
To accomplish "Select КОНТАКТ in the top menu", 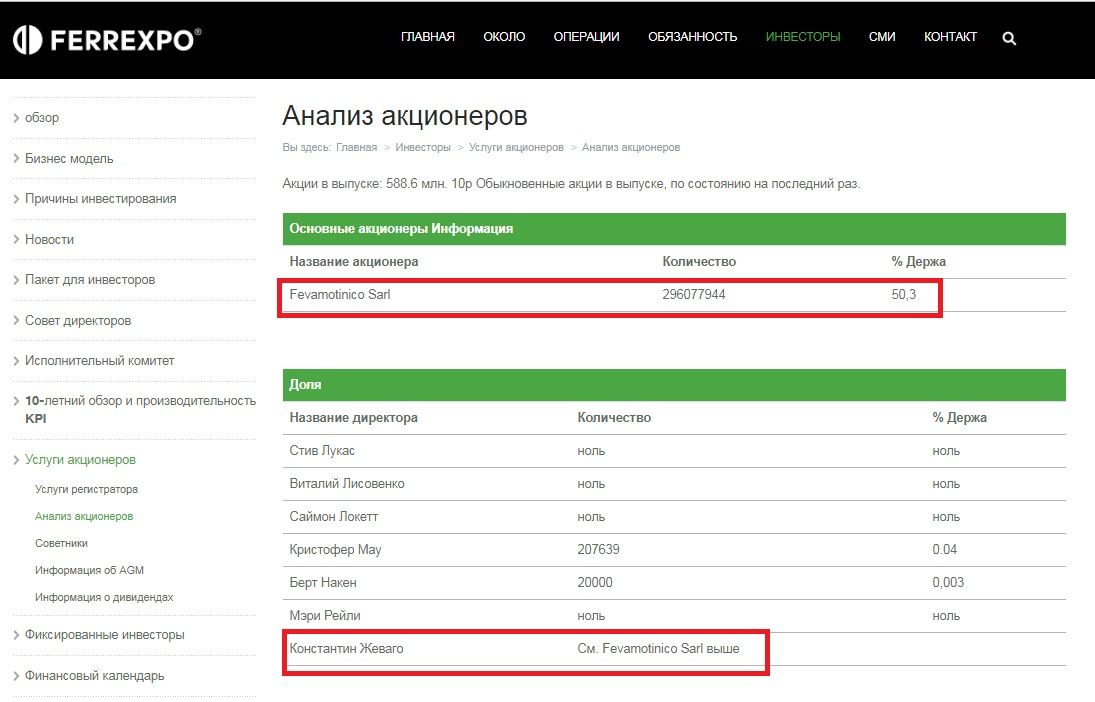I will [x=950, y=37].
